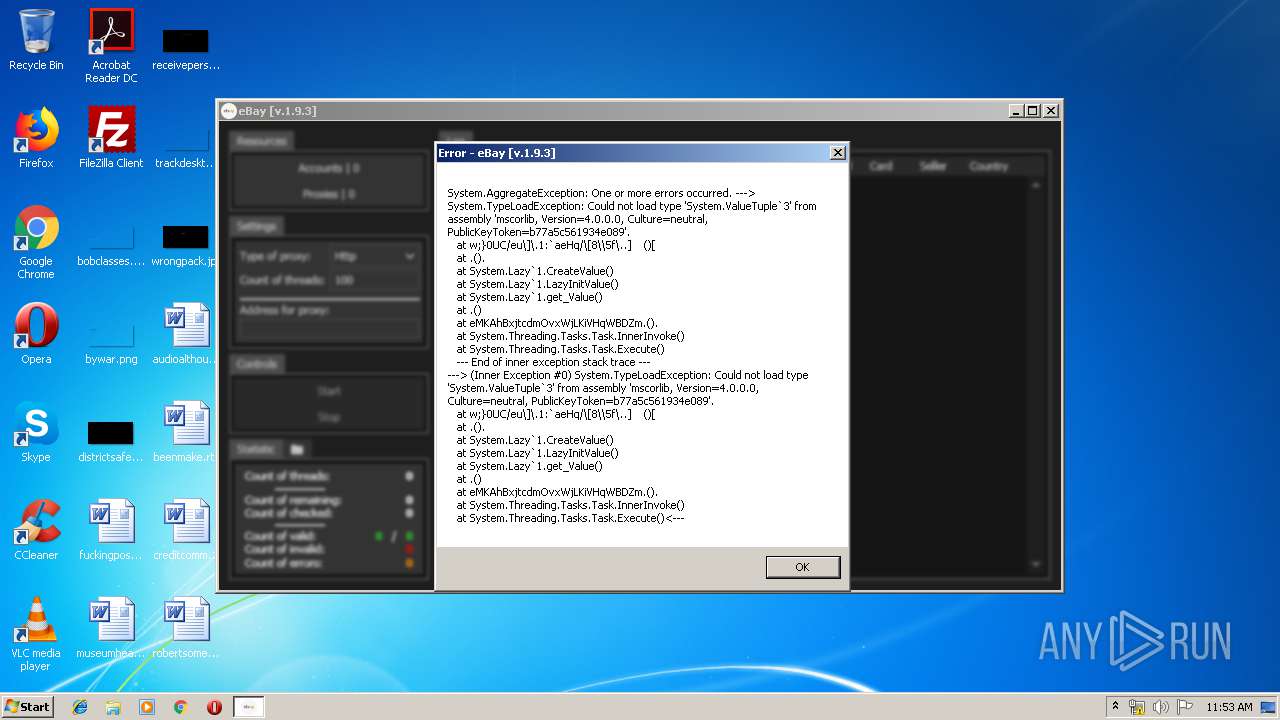Select the creditcomm... Word document icon
Screen dimensions: 1280x720
click(186, 530)
